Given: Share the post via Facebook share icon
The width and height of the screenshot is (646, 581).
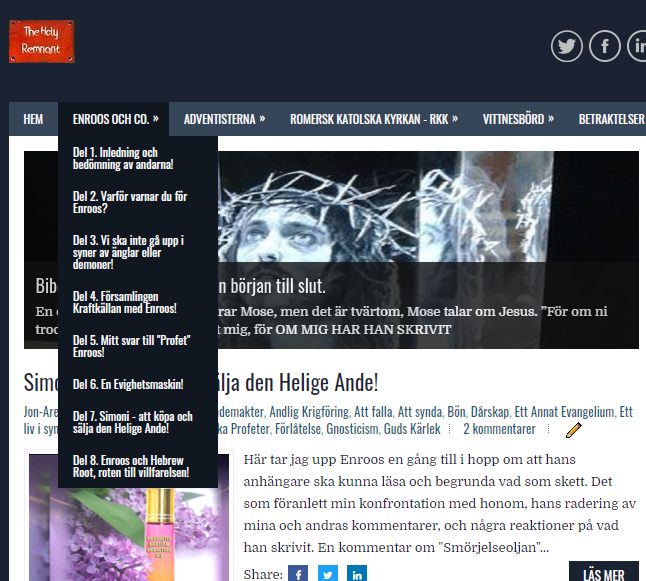Looking at the screenshot, I should pyautogui.click(x=298, y=574).
